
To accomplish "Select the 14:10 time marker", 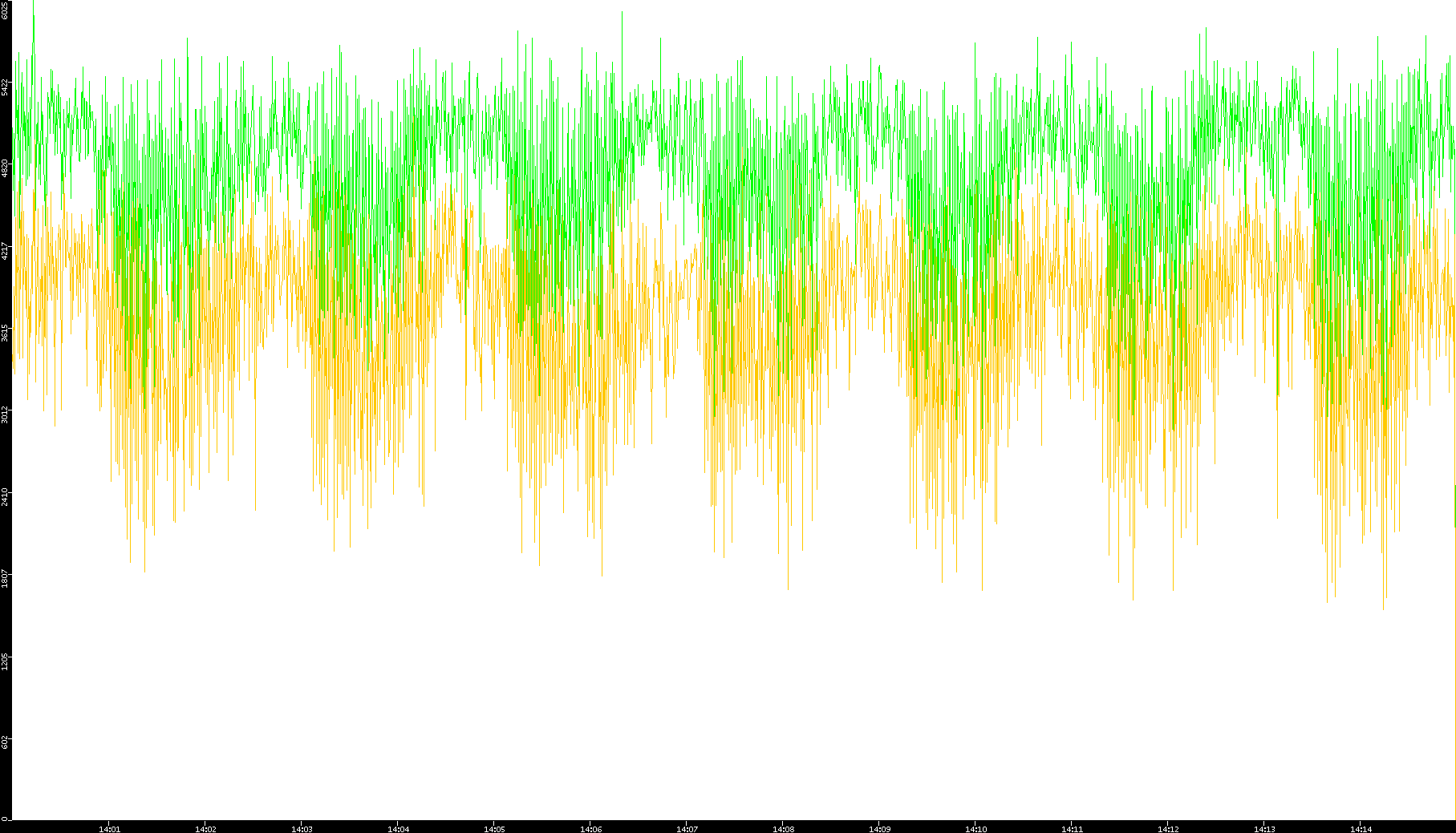I will pyautogui.click(x=975, y=828).
